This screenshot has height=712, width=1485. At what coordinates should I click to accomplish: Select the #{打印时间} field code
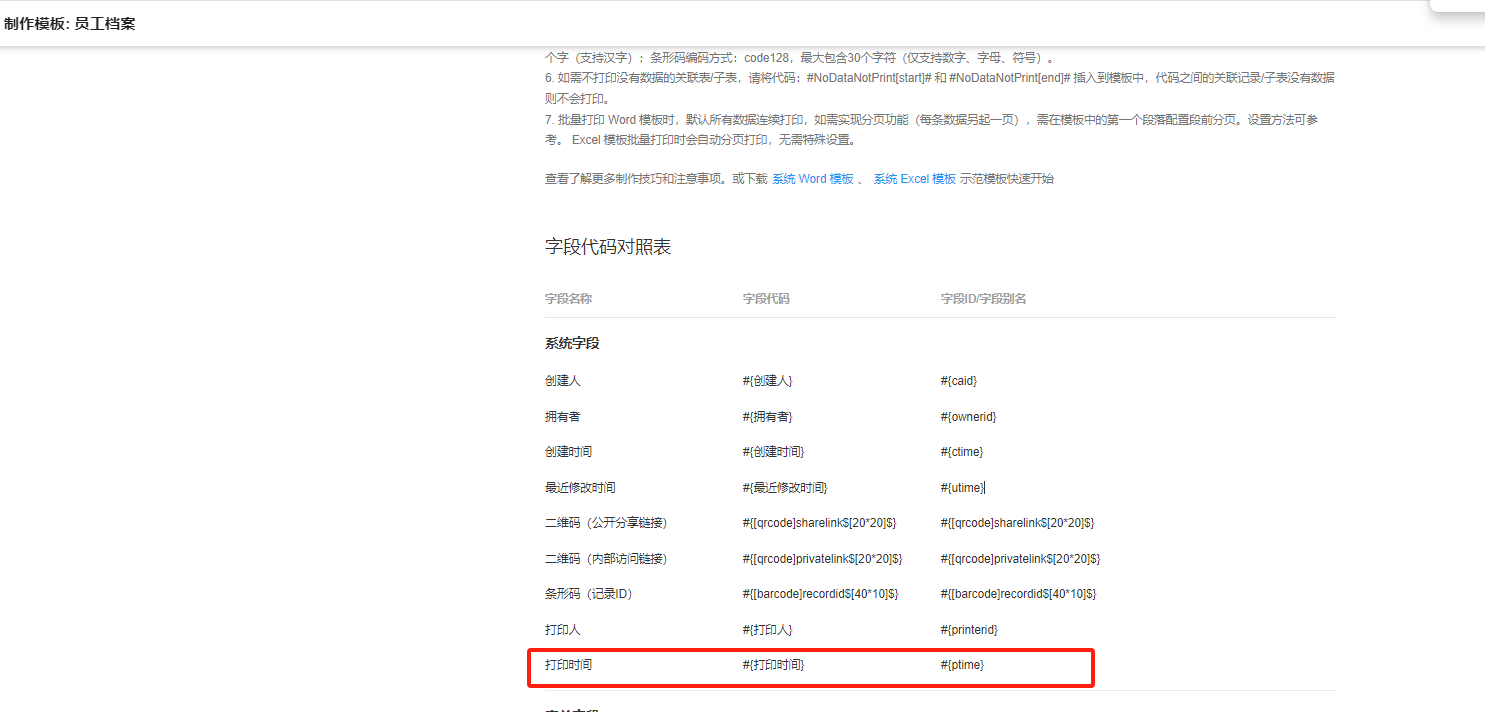[x=773, y=665]
